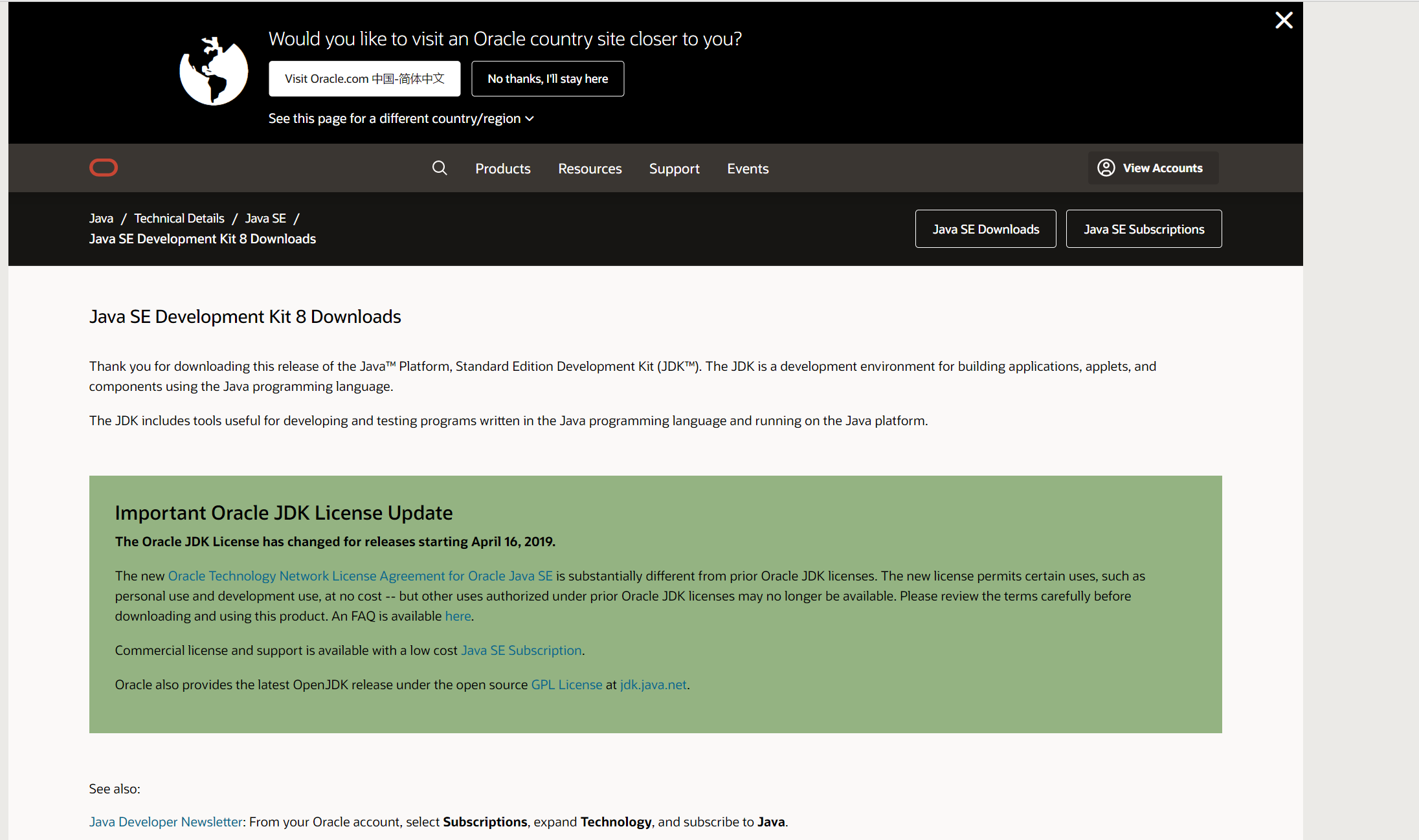Screen dimensions: 1419x840
Task: Open the GPL License link
Action: [566, 685]
